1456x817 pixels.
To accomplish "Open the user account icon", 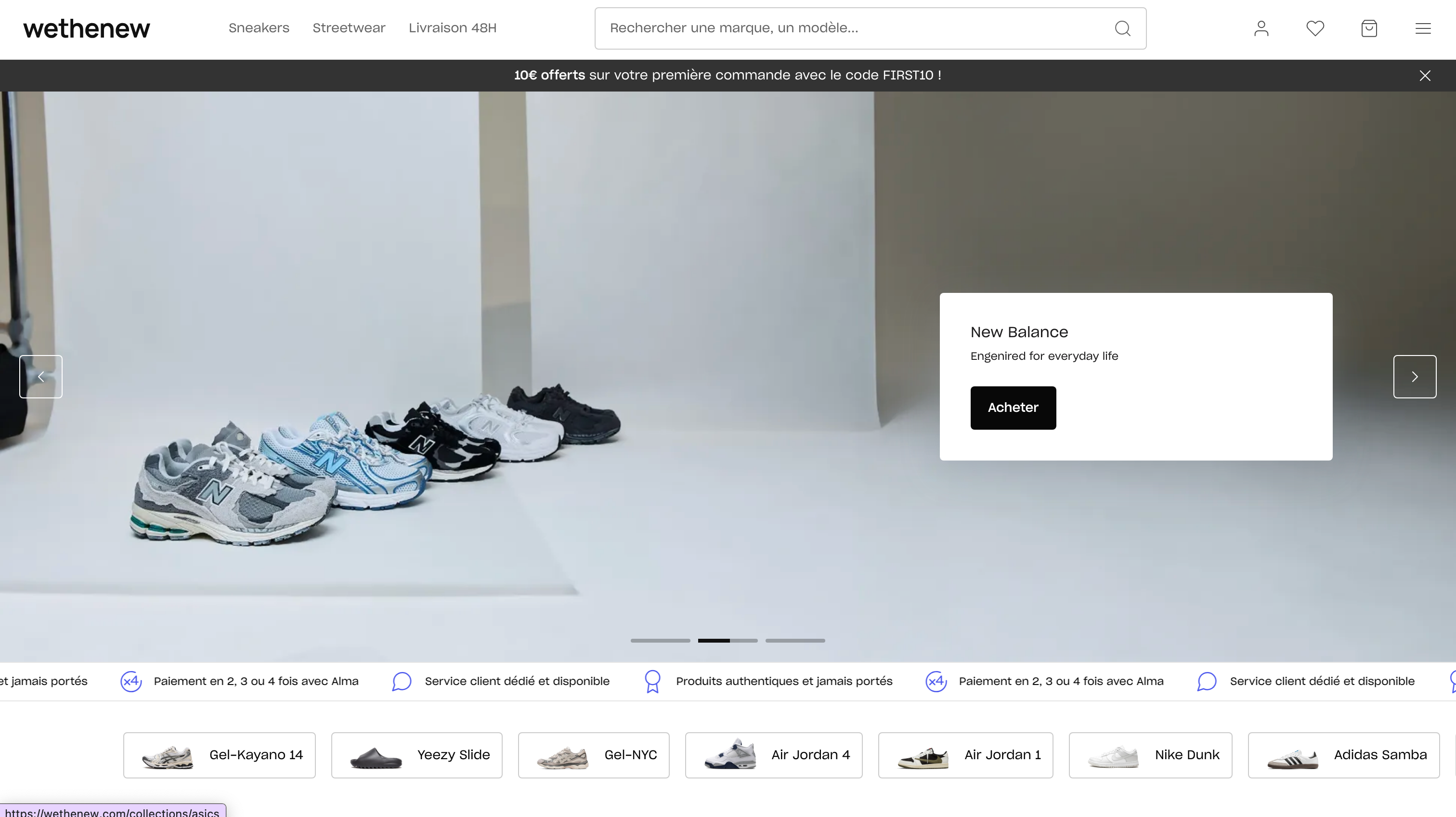I will pyautogui.click(x=1261, y=28).
